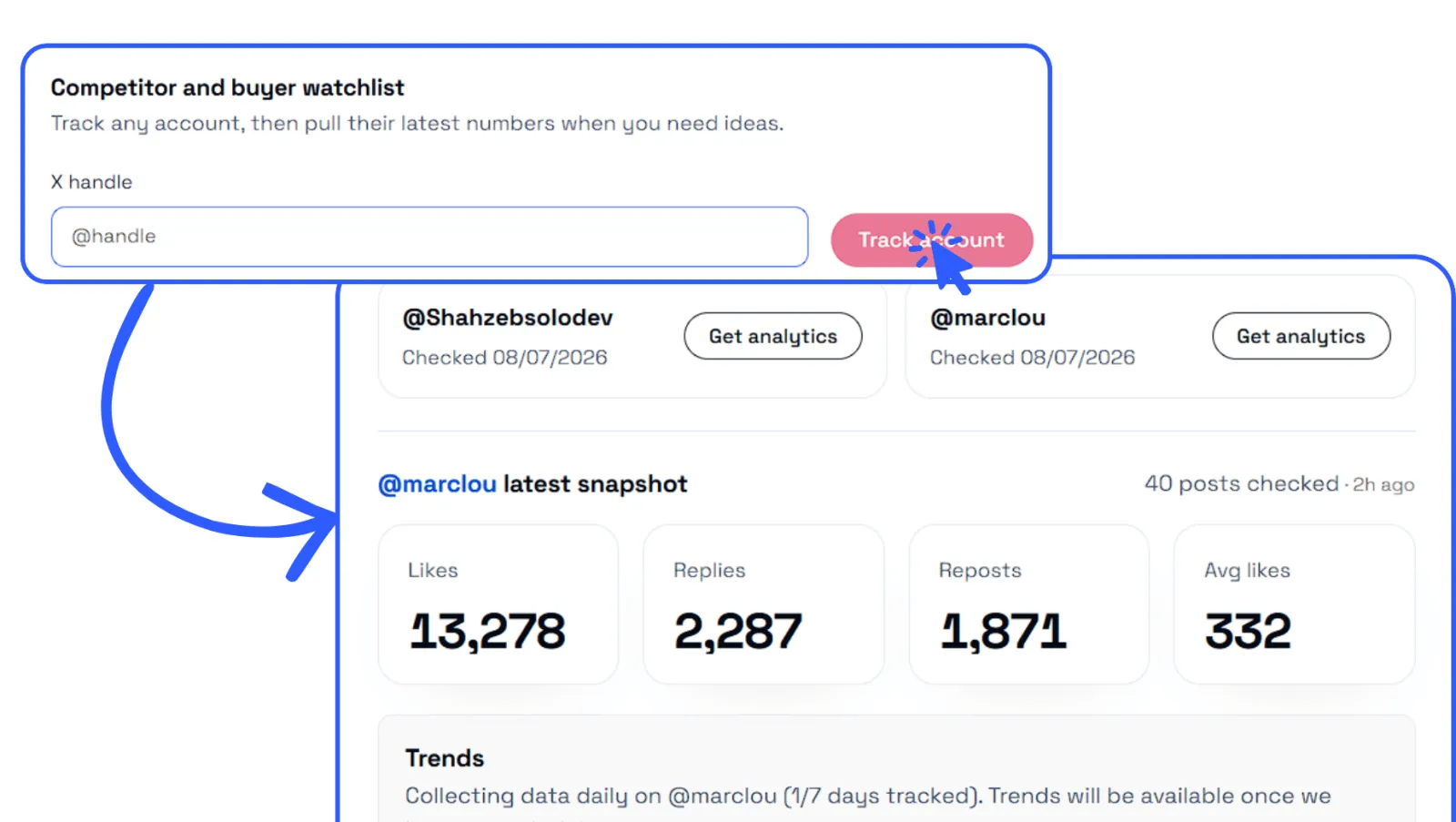
Task: Select the @Shahzebsolodev account card
Action: [x=632, y=339]
